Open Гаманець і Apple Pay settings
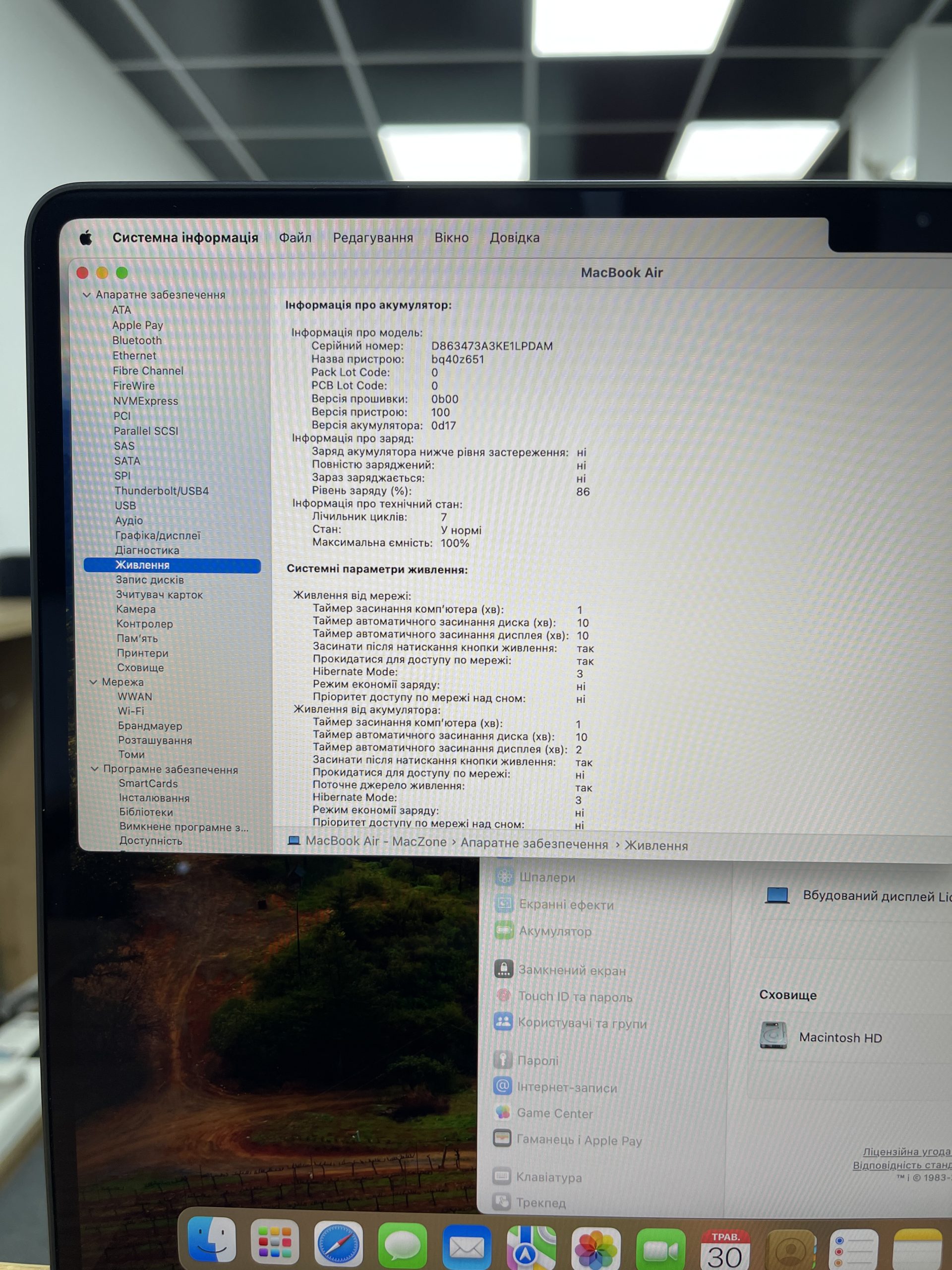The height and width of the screenshot is (1270, 952). point(568,1140)
